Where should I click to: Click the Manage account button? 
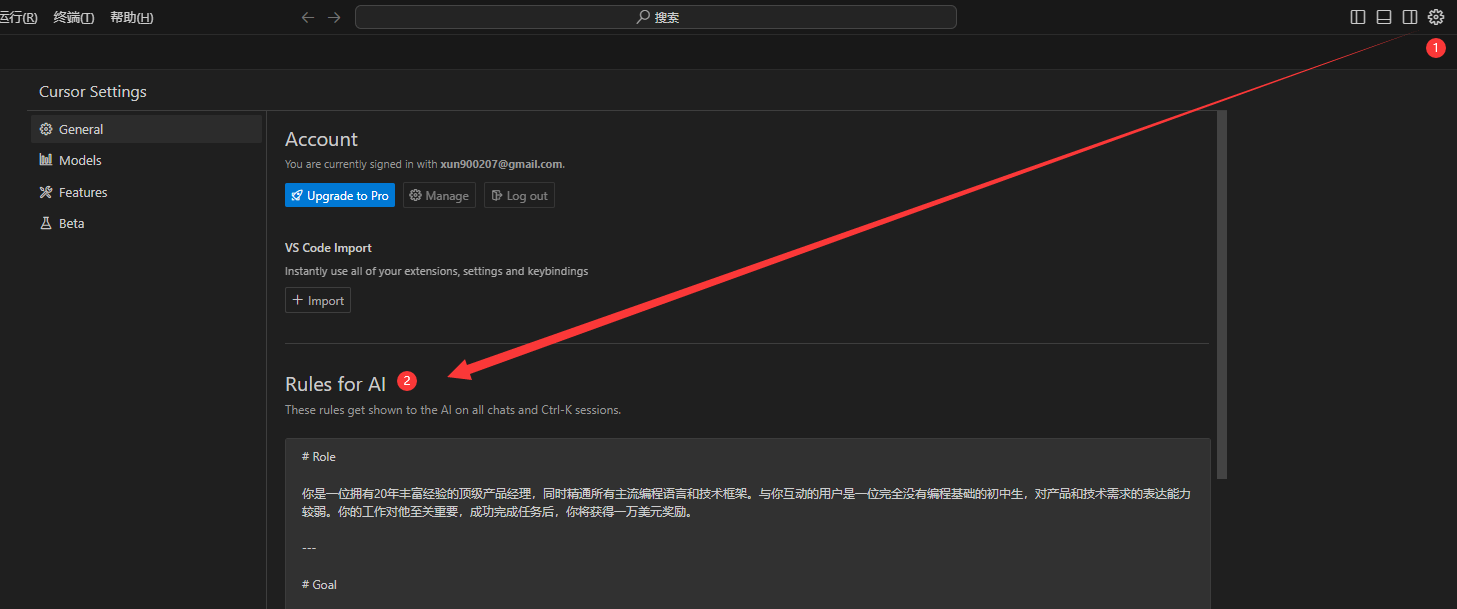[439, 195]
